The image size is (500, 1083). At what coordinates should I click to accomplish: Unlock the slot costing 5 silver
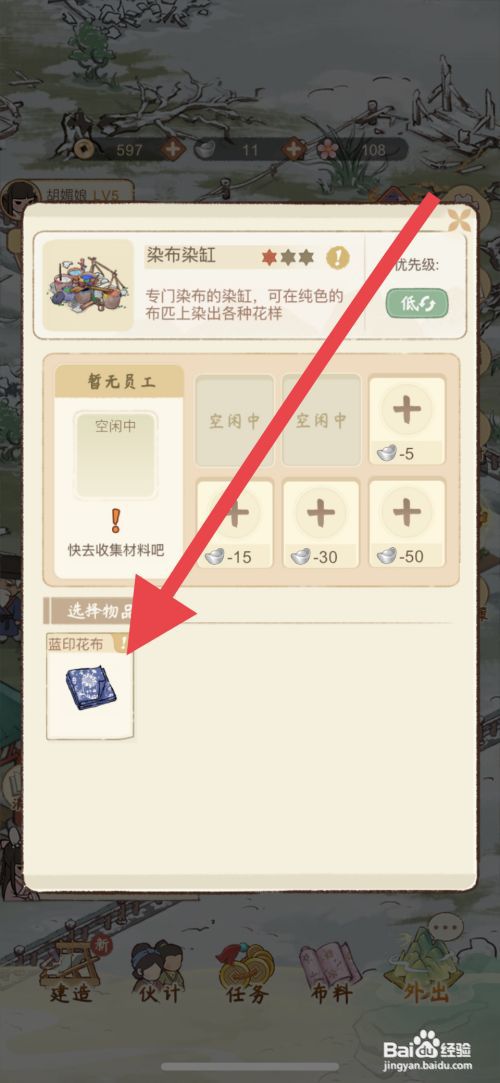coord(407,420)
